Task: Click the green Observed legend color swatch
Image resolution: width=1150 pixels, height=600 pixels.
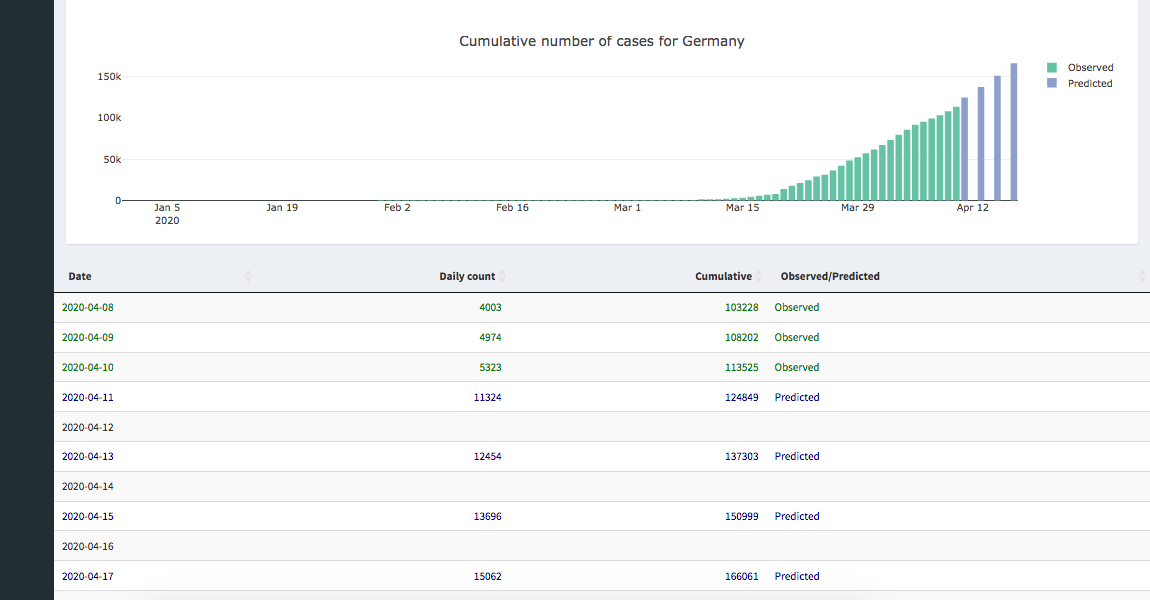Action: pyautogui.click(x=1051, y=68)
